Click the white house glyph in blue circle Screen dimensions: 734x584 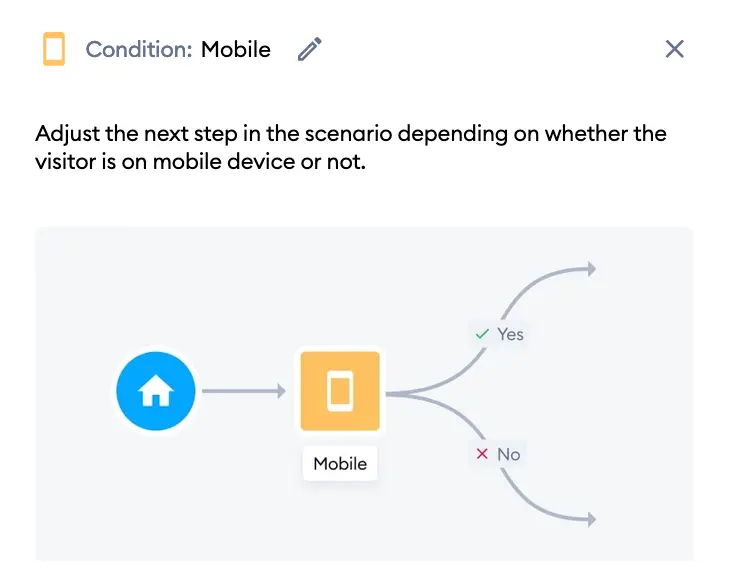tap(156, 390)
